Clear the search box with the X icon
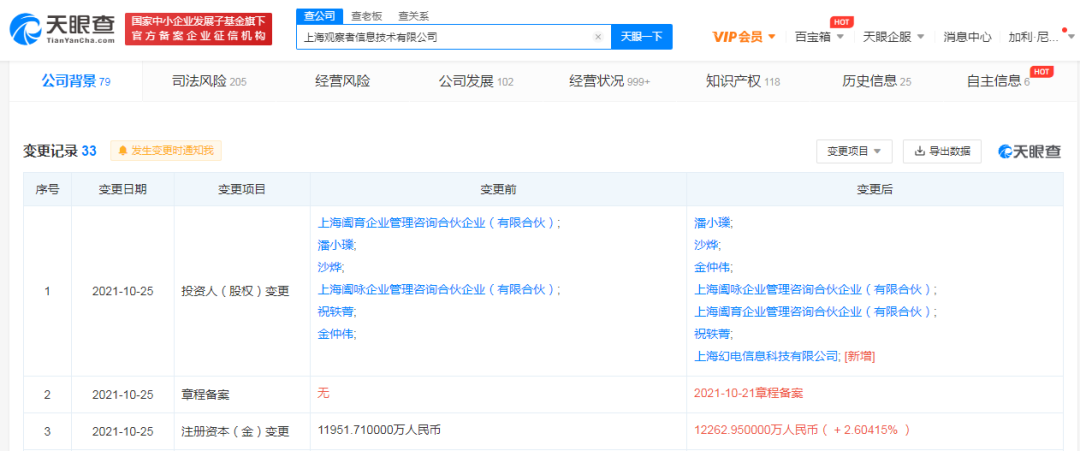The height and width of the screenshot is (451, 1080). click(598, 37)
